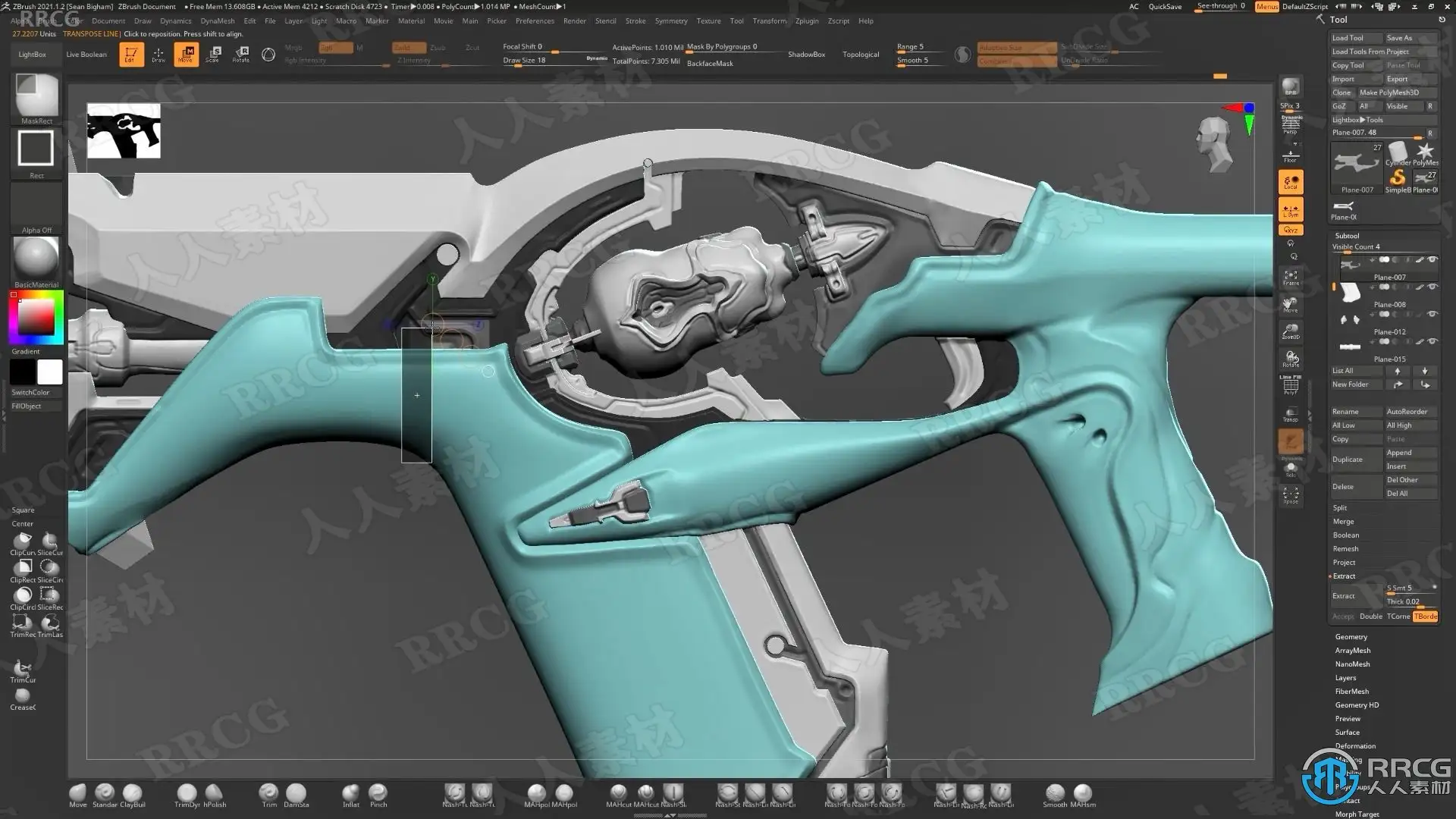Select the DamStandard brush icon
Screen dimensions: 1456x819
[296, 793]
